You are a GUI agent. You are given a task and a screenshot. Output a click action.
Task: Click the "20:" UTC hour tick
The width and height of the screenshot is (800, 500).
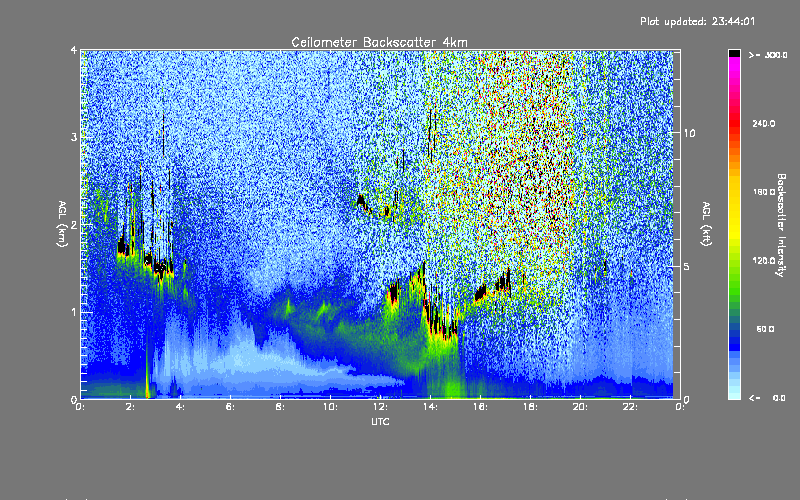coord(580,407)
